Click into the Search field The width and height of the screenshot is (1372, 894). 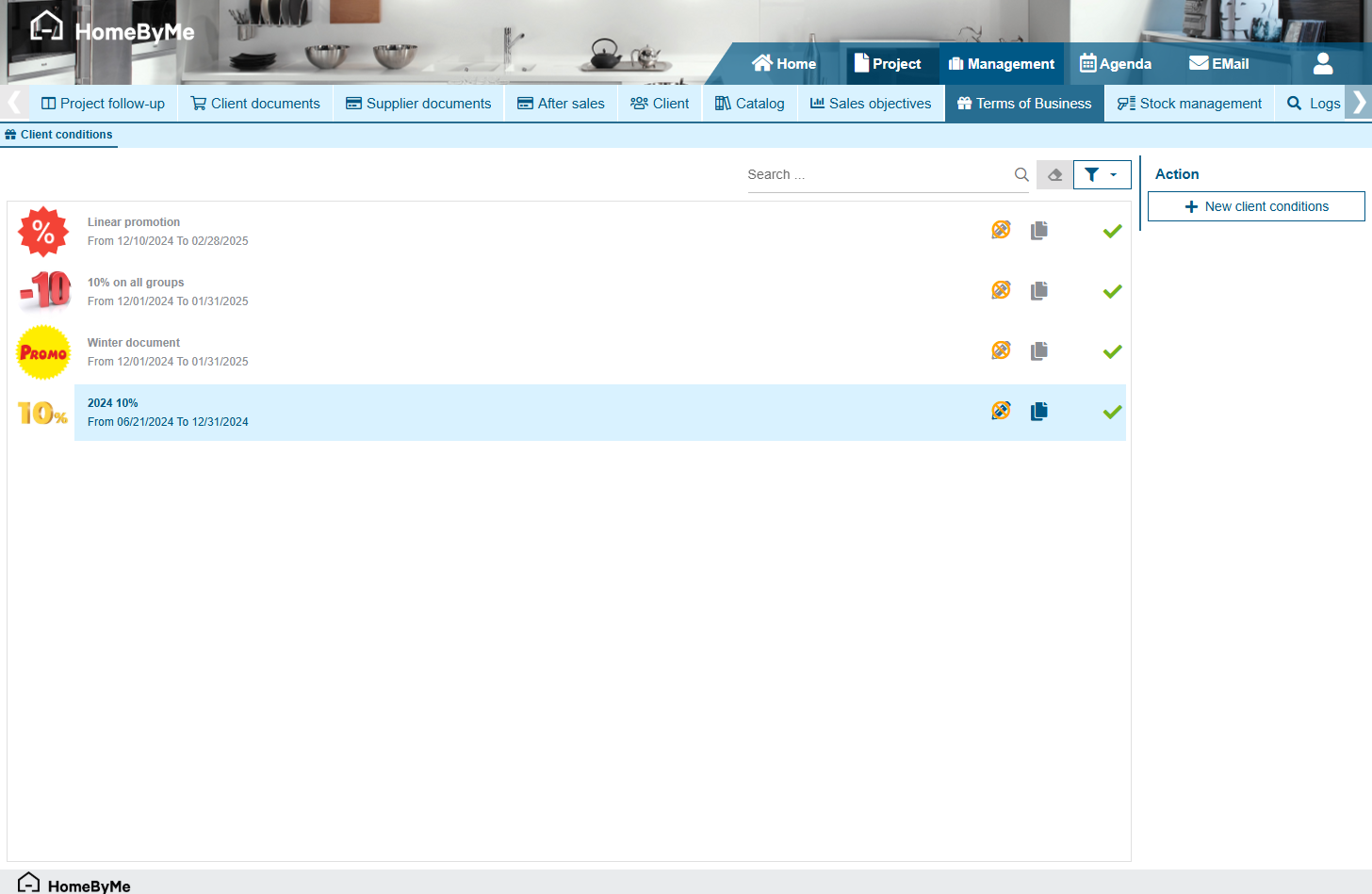click(876, 175)
